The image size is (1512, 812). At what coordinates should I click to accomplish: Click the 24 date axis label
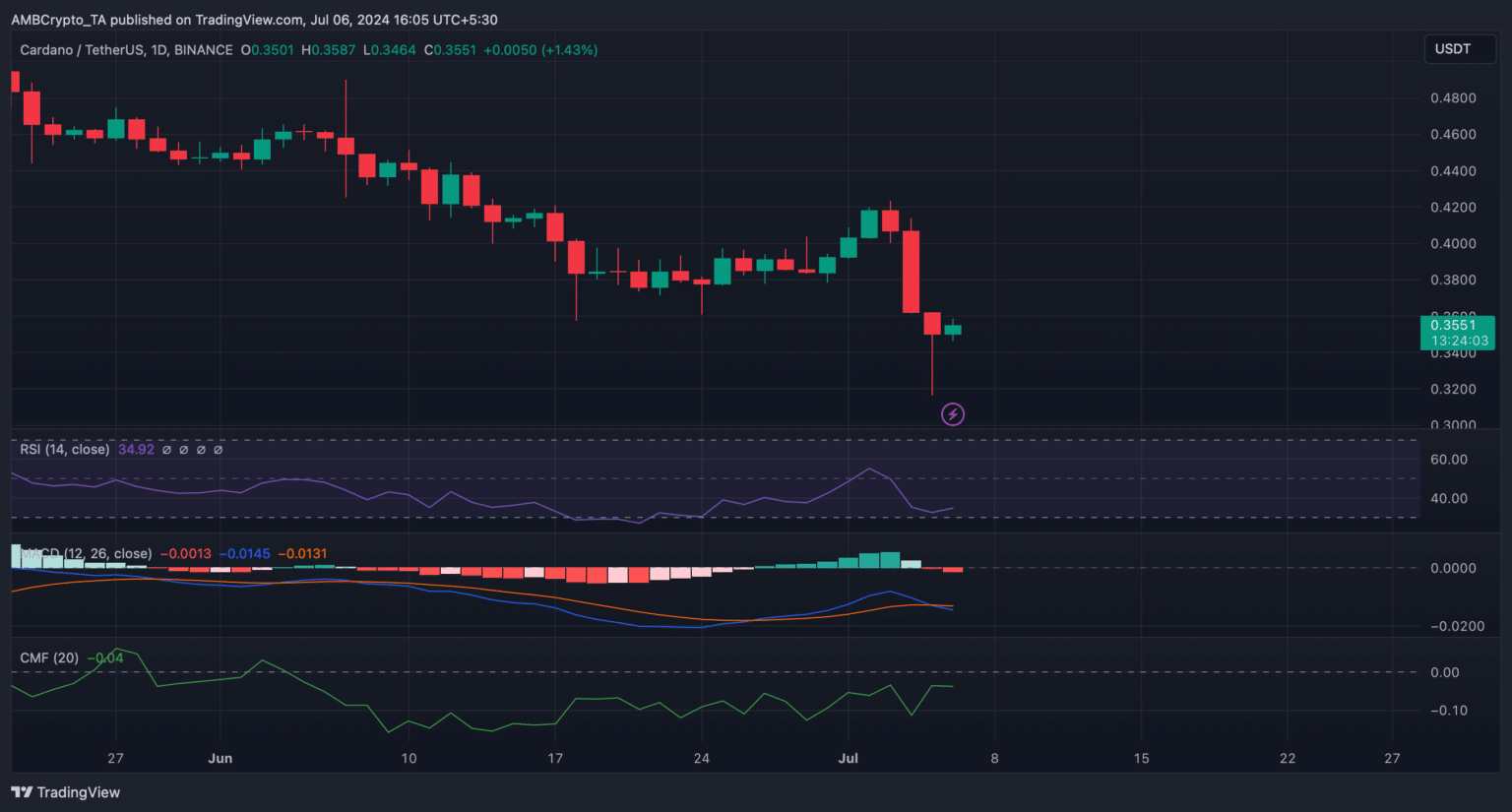click(x=701, y=759)
